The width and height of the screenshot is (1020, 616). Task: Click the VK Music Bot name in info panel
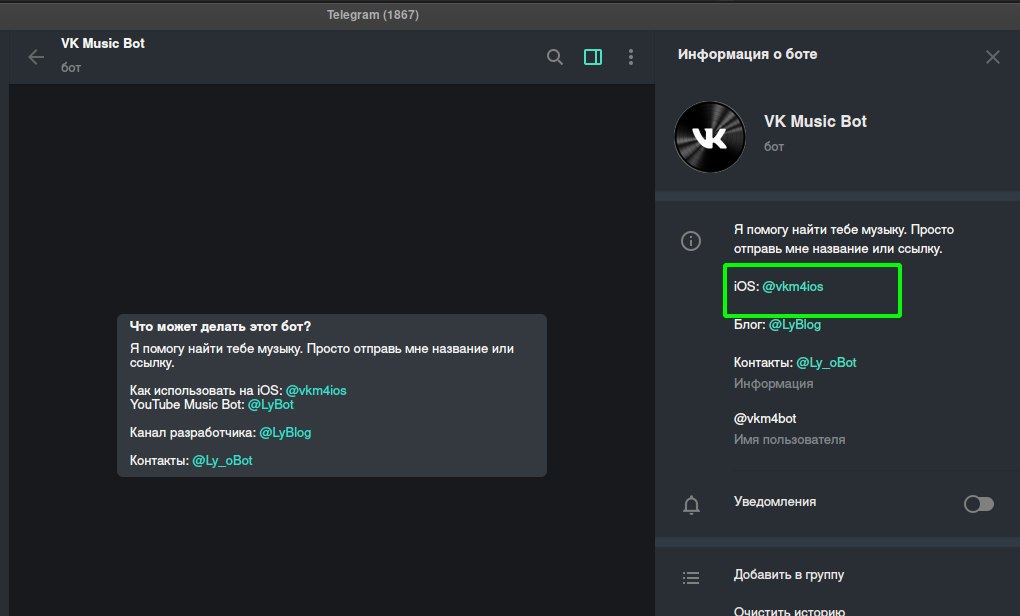pos(815,122)
